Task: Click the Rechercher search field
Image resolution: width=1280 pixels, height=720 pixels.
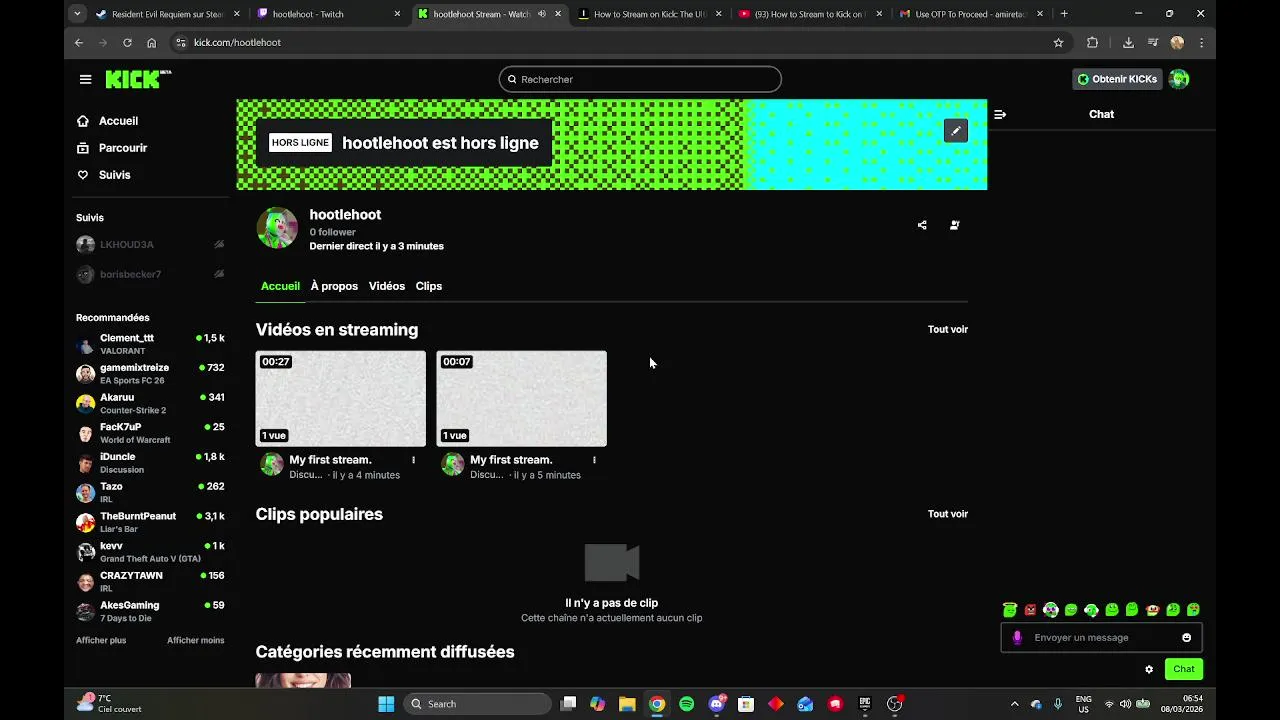Action: point(640,79)
